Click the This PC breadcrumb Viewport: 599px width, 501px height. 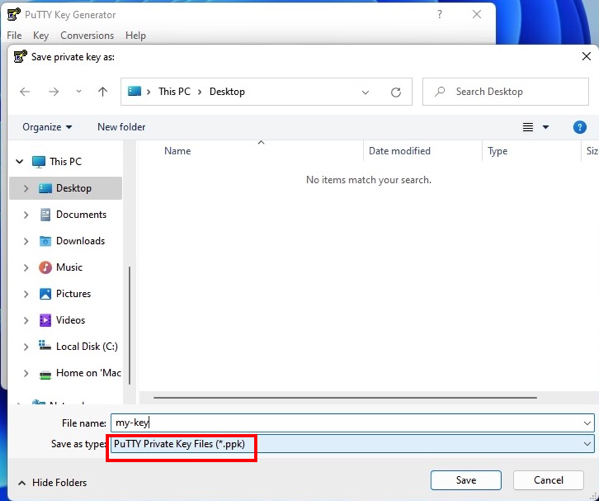pos(174,92)
